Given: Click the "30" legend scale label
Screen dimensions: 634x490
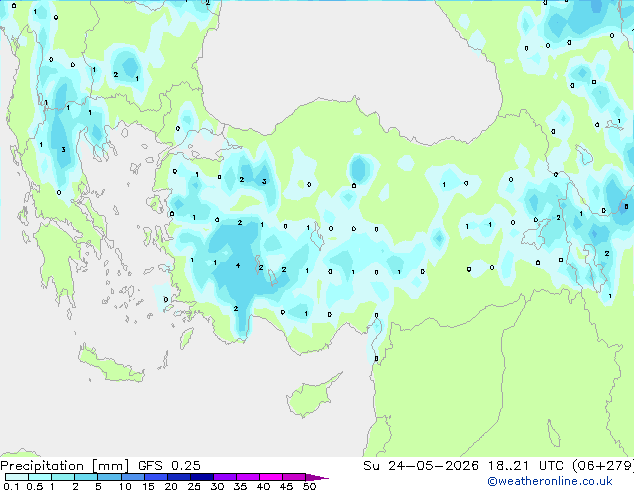Looking at the screenshot, I should (217, 486).
